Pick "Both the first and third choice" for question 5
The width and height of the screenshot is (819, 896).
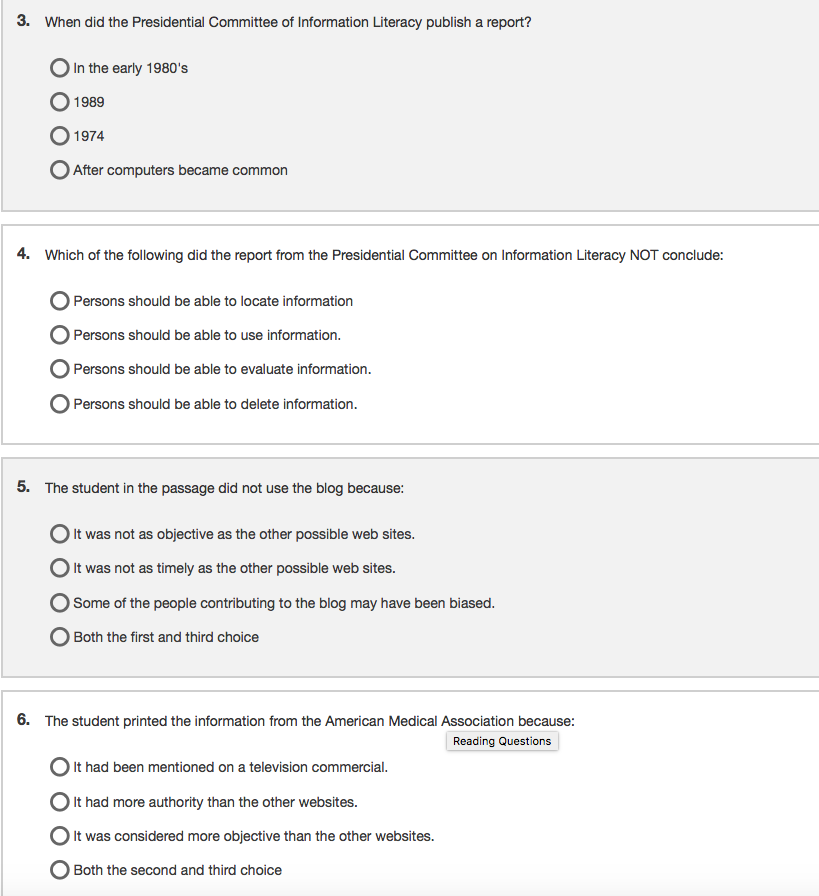tap(59, 636)
